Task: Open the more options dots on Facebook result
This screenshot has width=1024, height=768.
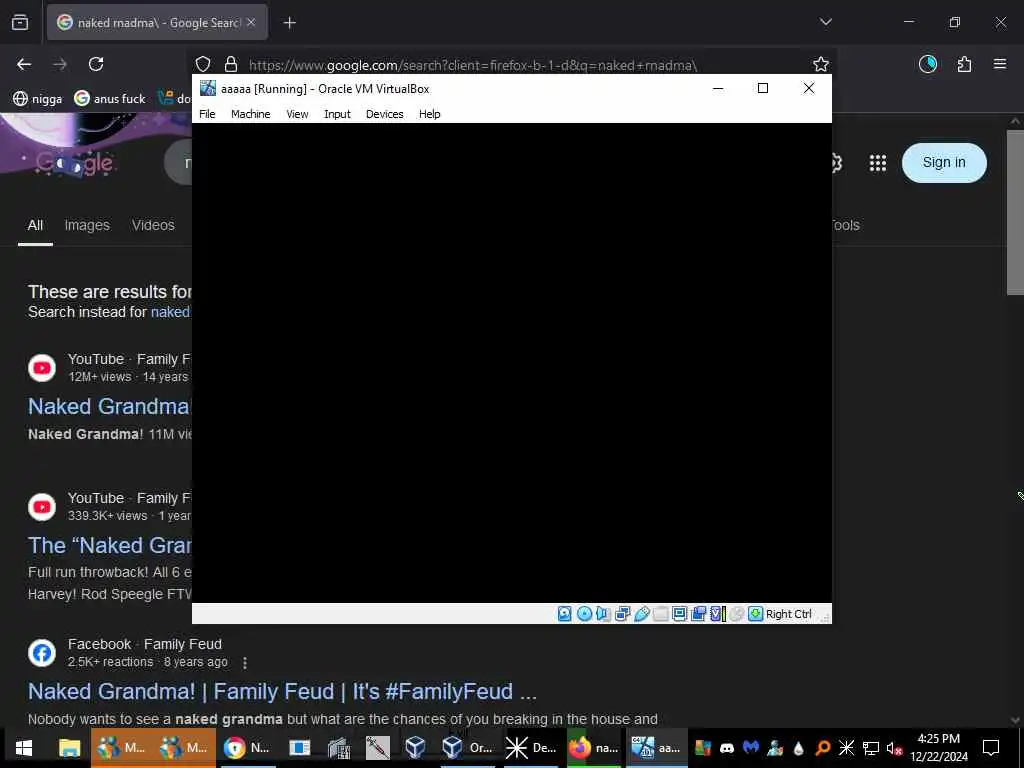Action: pyautogui.click(x=245, y=663)
